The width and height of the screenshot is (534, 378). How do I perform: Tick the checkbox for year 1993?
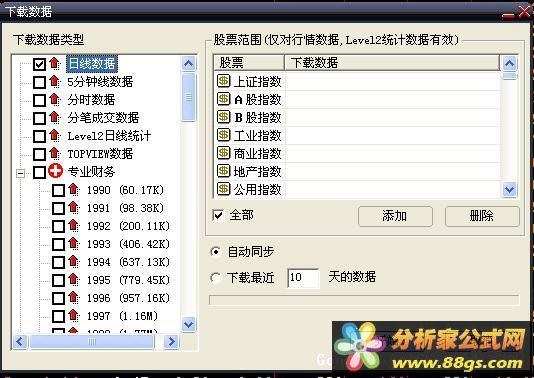click(59, 245)
